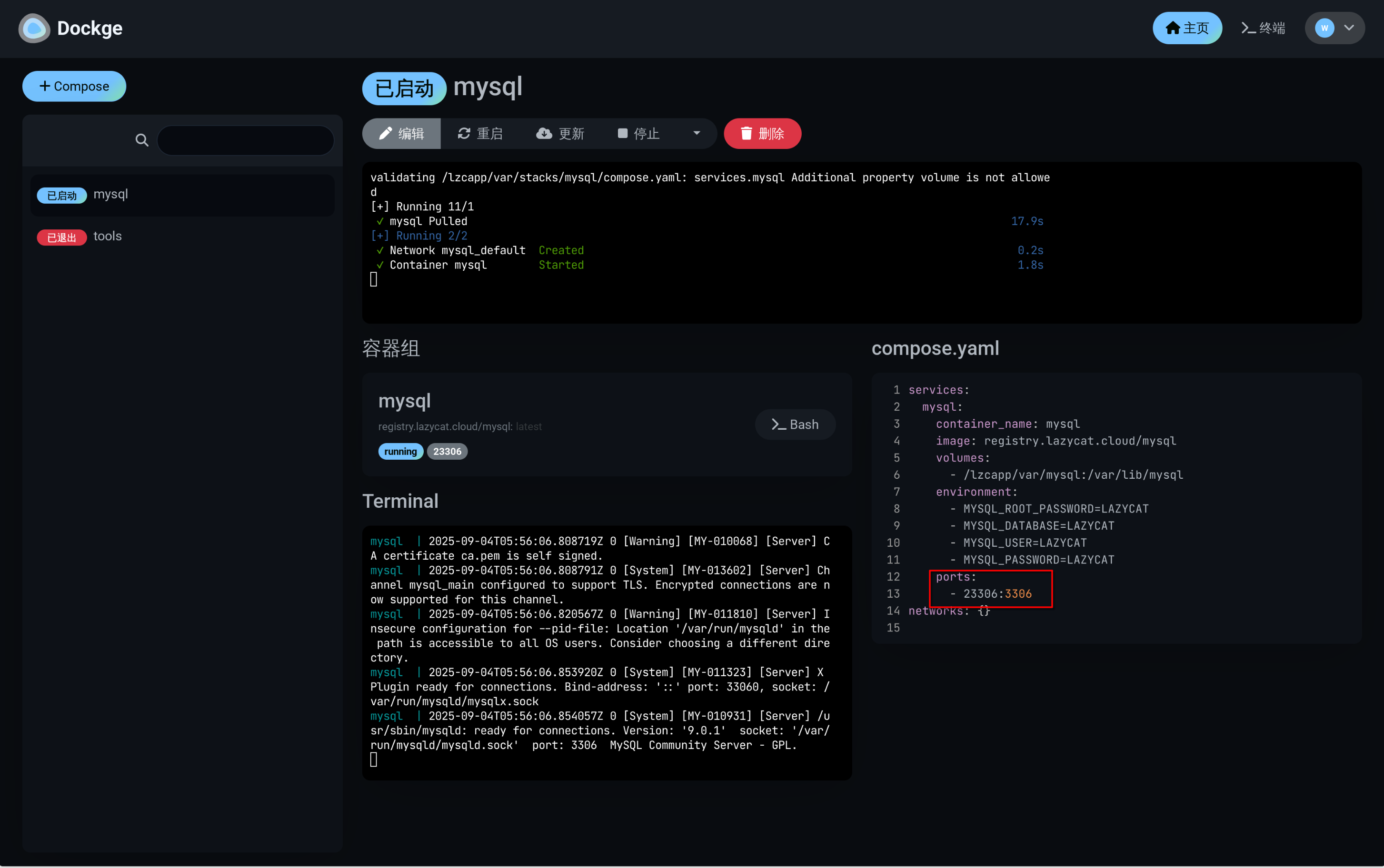The width and height of the screenshot is (1384, 868).
Task: Click the Terminal section heading
Action: point(400,501)
